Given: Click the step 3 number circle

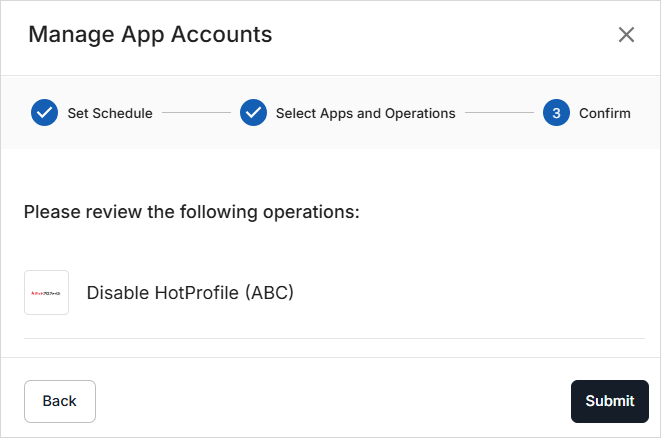Looking at the screenshot, I should 556,113.
